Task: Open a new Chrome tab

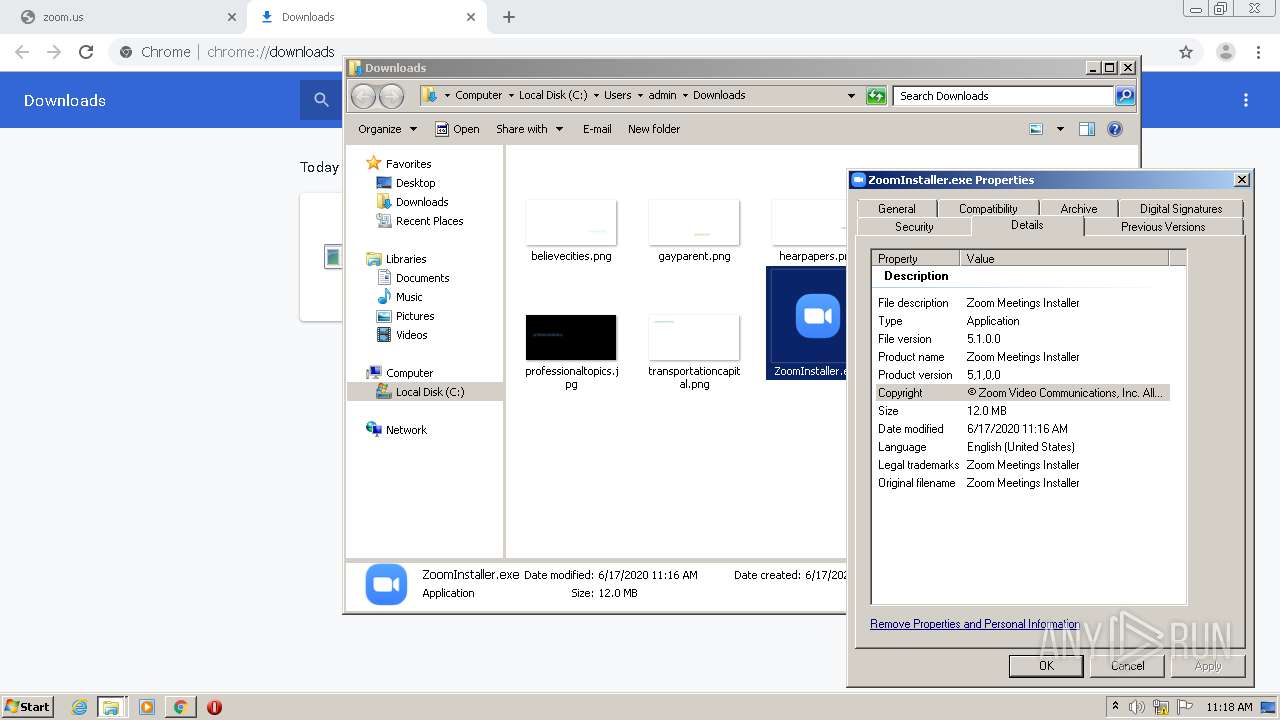Action: click(509, 17)
